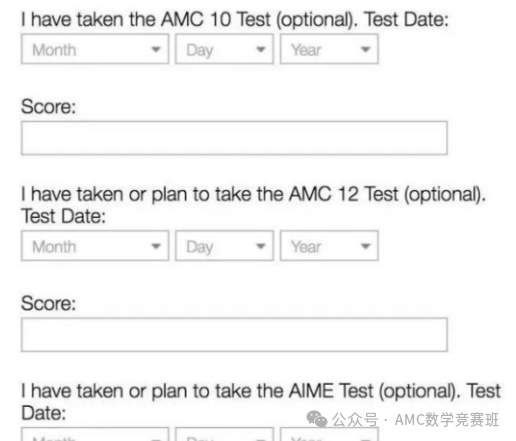The image size is (516, 441).
Task: Open the AMC 10 test Day dropdown
Action: click(224, 49)
